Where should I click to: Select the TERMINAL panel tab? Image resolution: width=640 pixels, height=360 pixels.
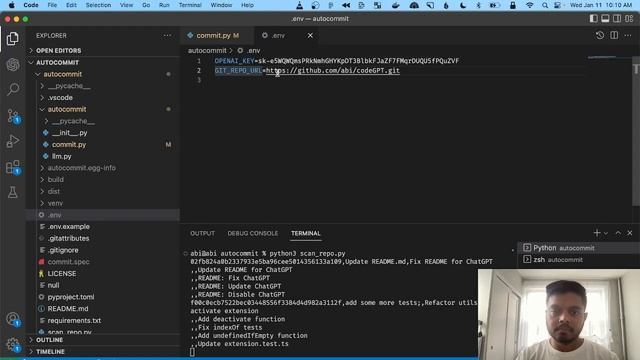coord(306,233)
